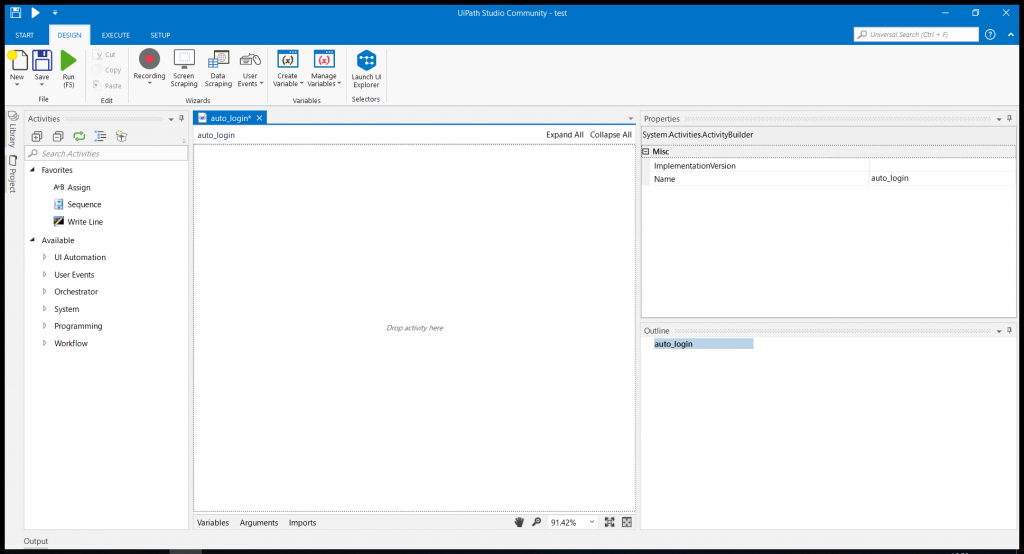Collapse the Available tree group
Viewport: 1024px width, 554px height.
[33, 240]
